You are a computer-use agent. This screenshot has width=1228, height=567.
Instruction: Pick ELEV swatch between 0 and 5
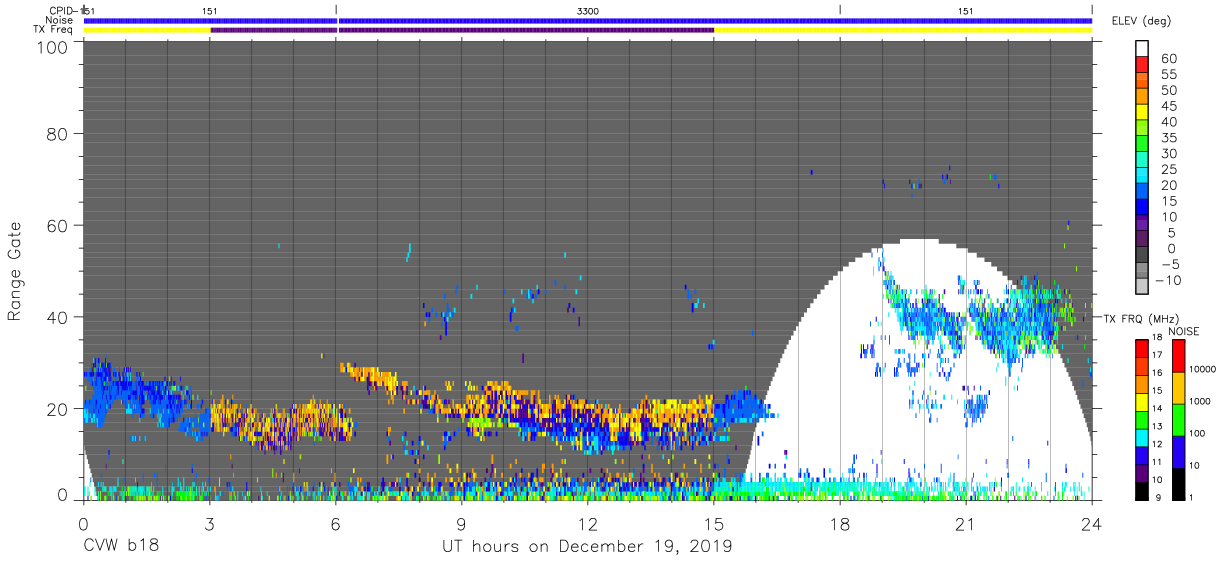[x=1142, y=239]
